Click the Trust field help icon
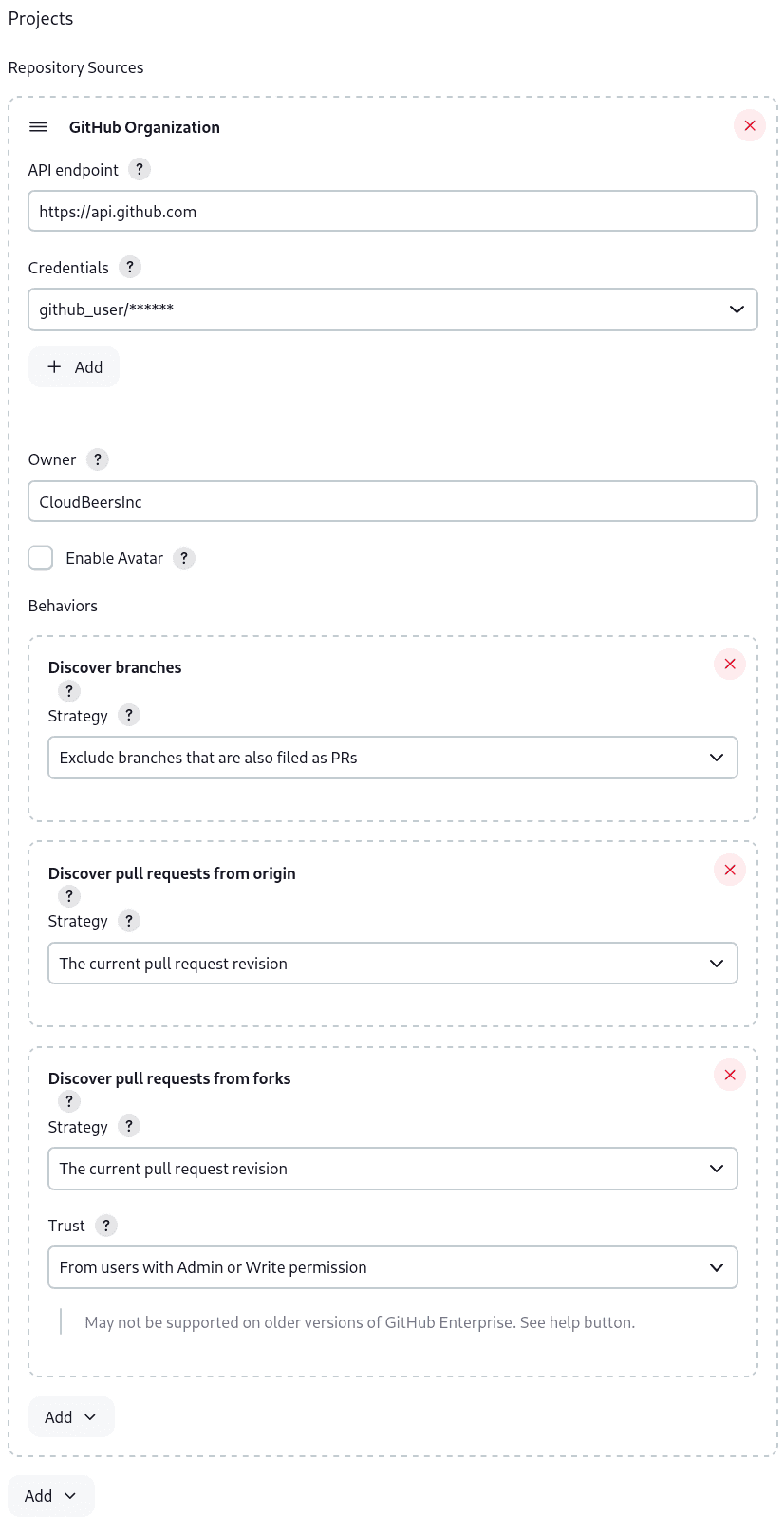Image resolution: width=784 pixels, height=1517 pixels. tap(105, 1225)
